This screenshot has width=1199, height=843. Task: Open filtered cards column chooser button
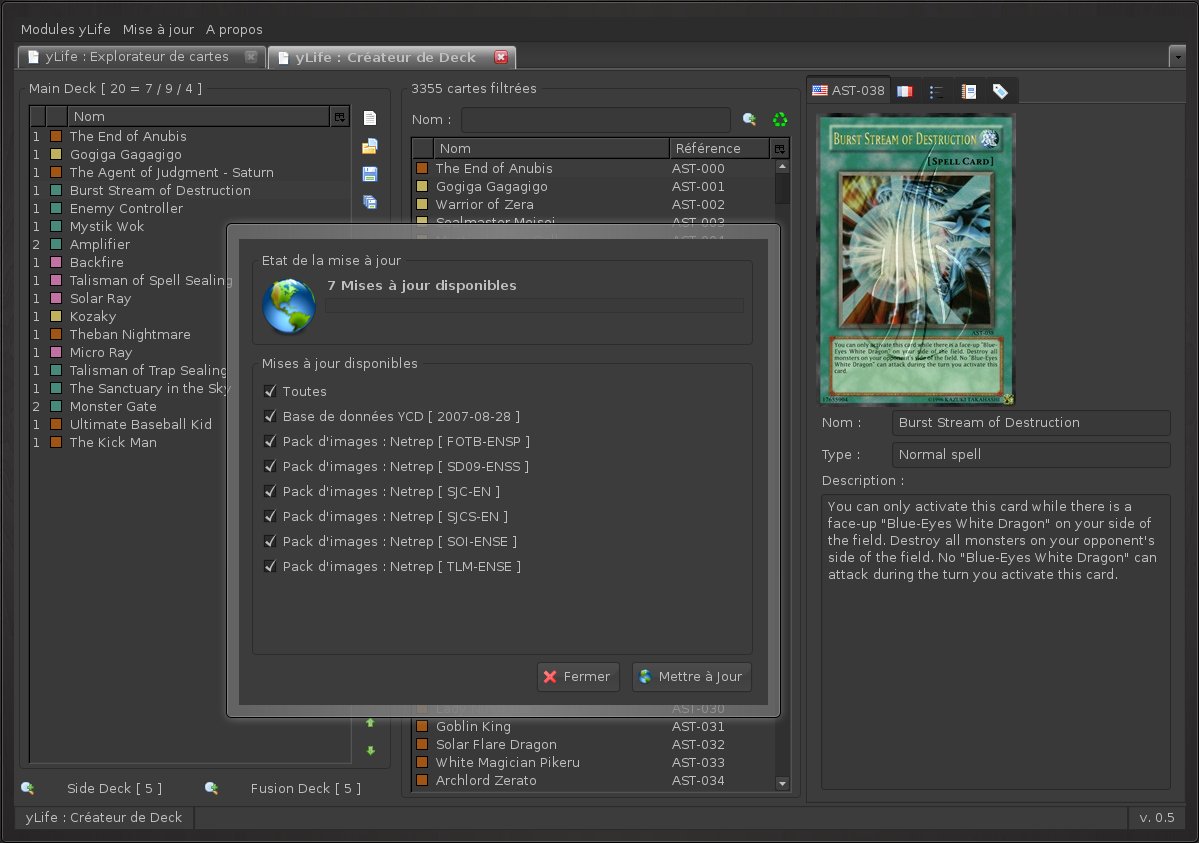[x=779, y=148]
